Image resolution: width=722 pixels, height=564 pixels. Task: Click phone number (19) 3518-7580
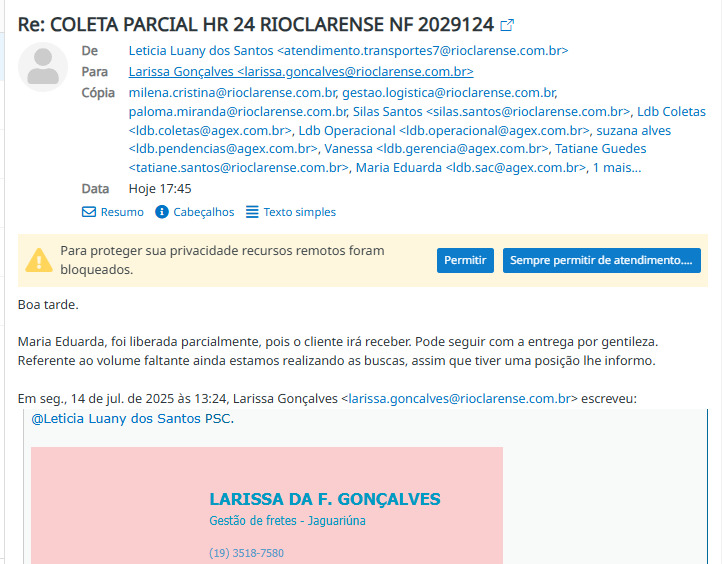pos(246,553)
